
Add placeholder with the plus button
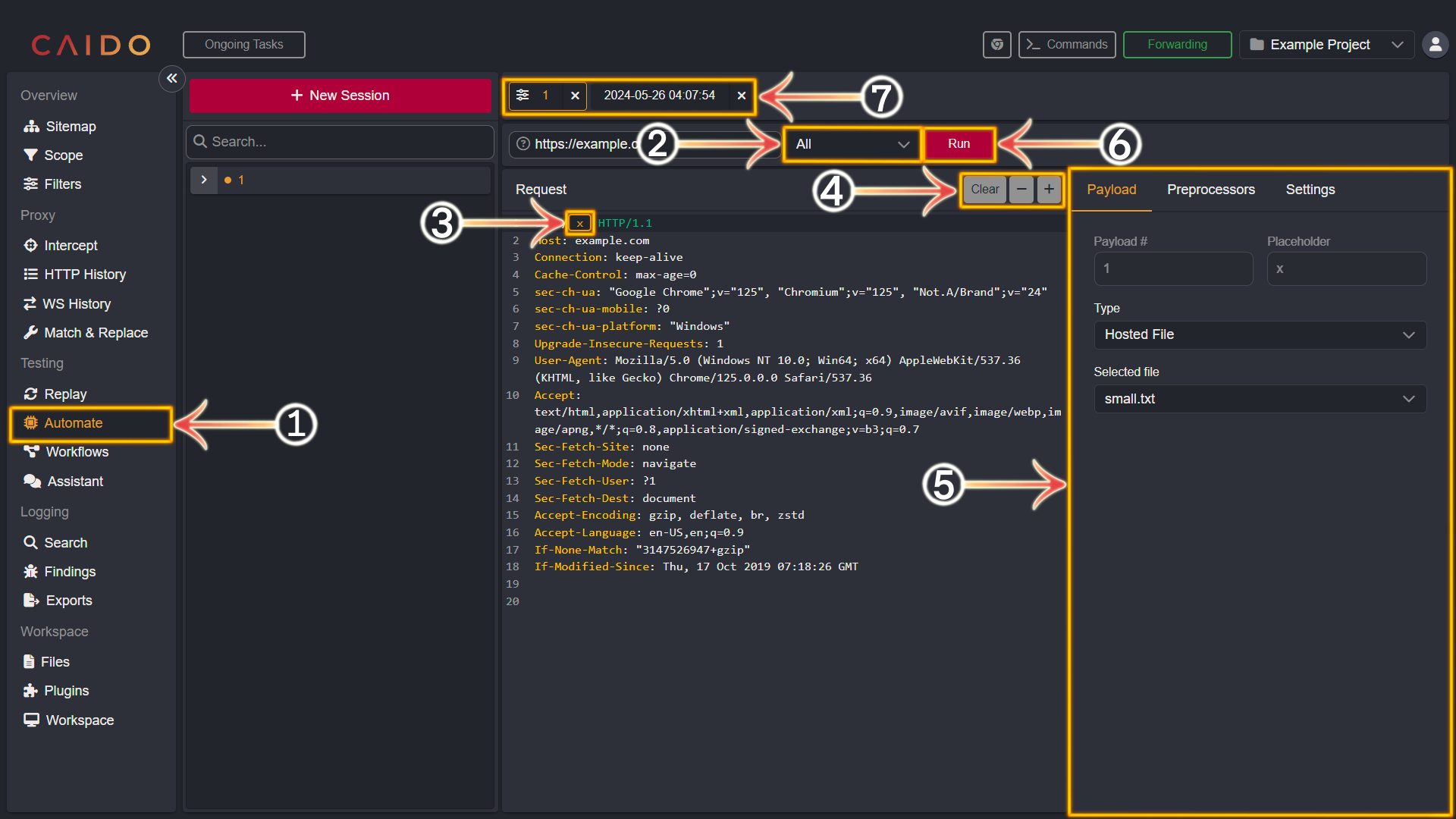pos(1049,190)
